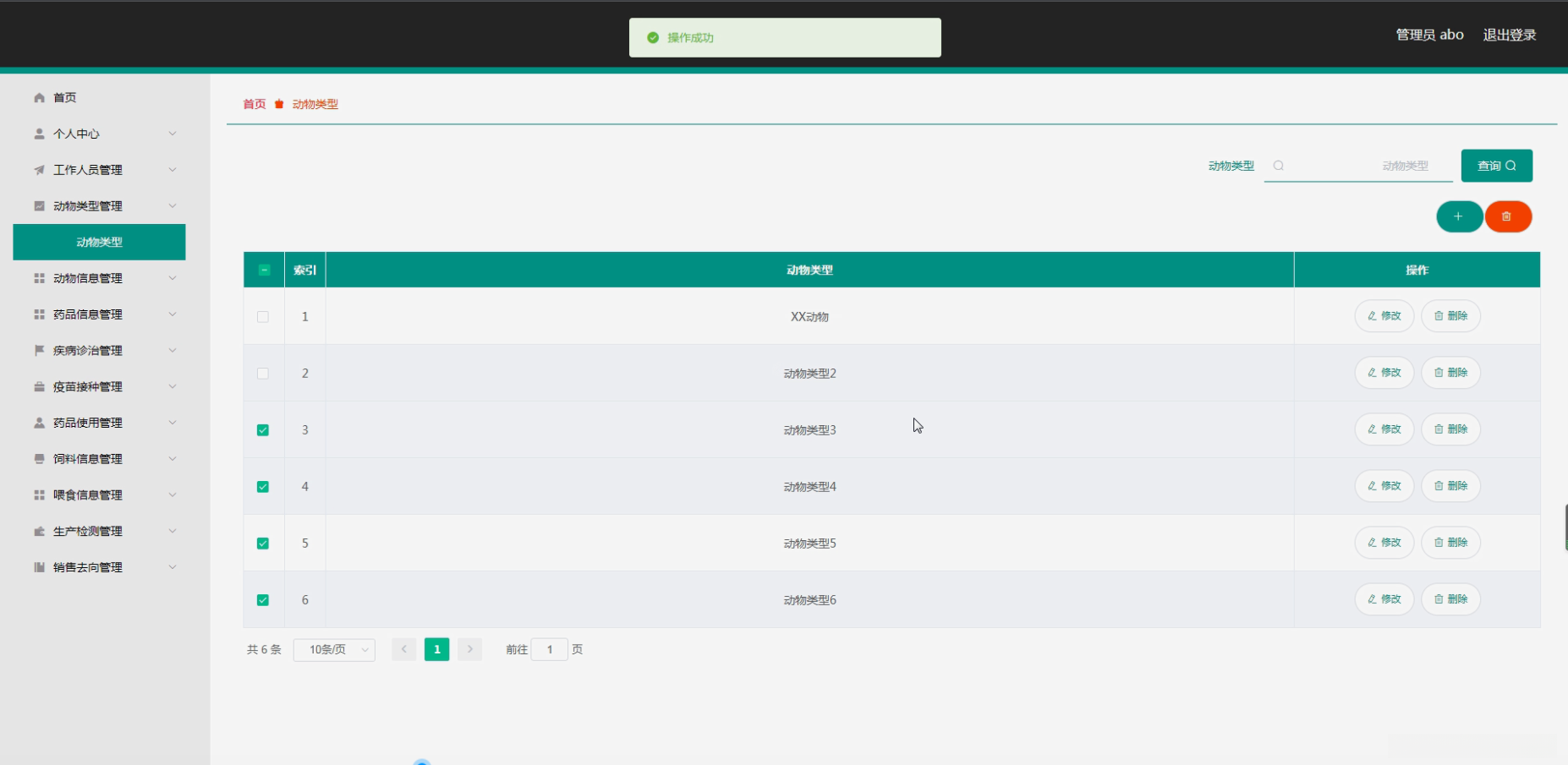Click the magnifier icon in the search field
The width and height of the screenshot is (1568, 765).
pos(1279,166)
